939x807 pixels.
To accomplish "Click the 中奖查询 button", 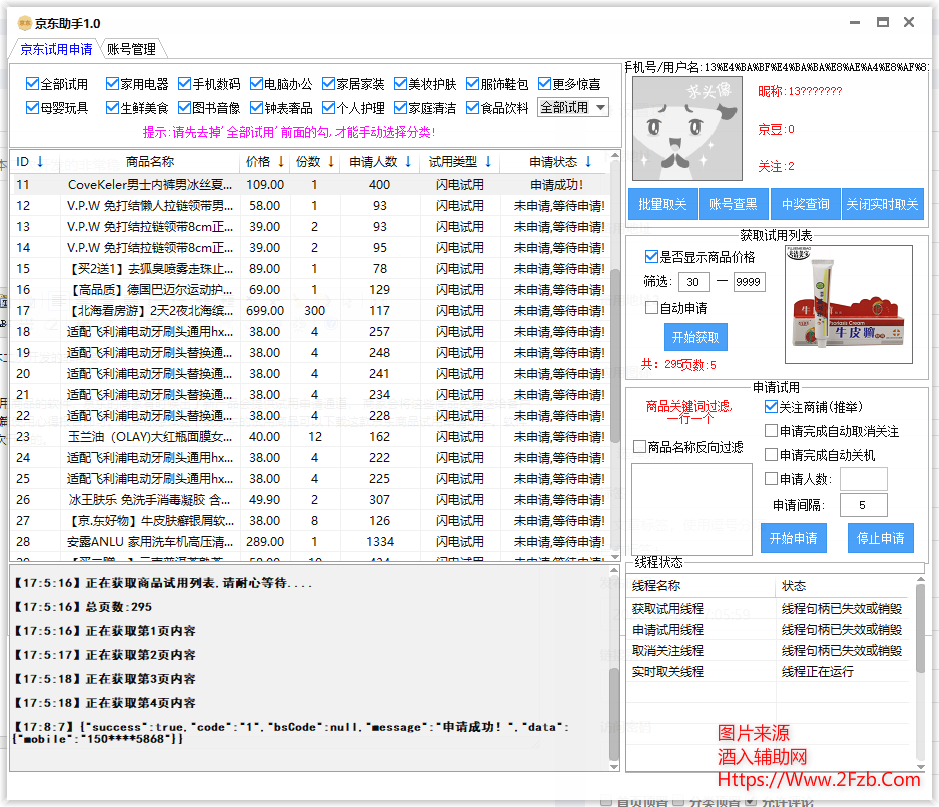I will (x=805, y=204).
